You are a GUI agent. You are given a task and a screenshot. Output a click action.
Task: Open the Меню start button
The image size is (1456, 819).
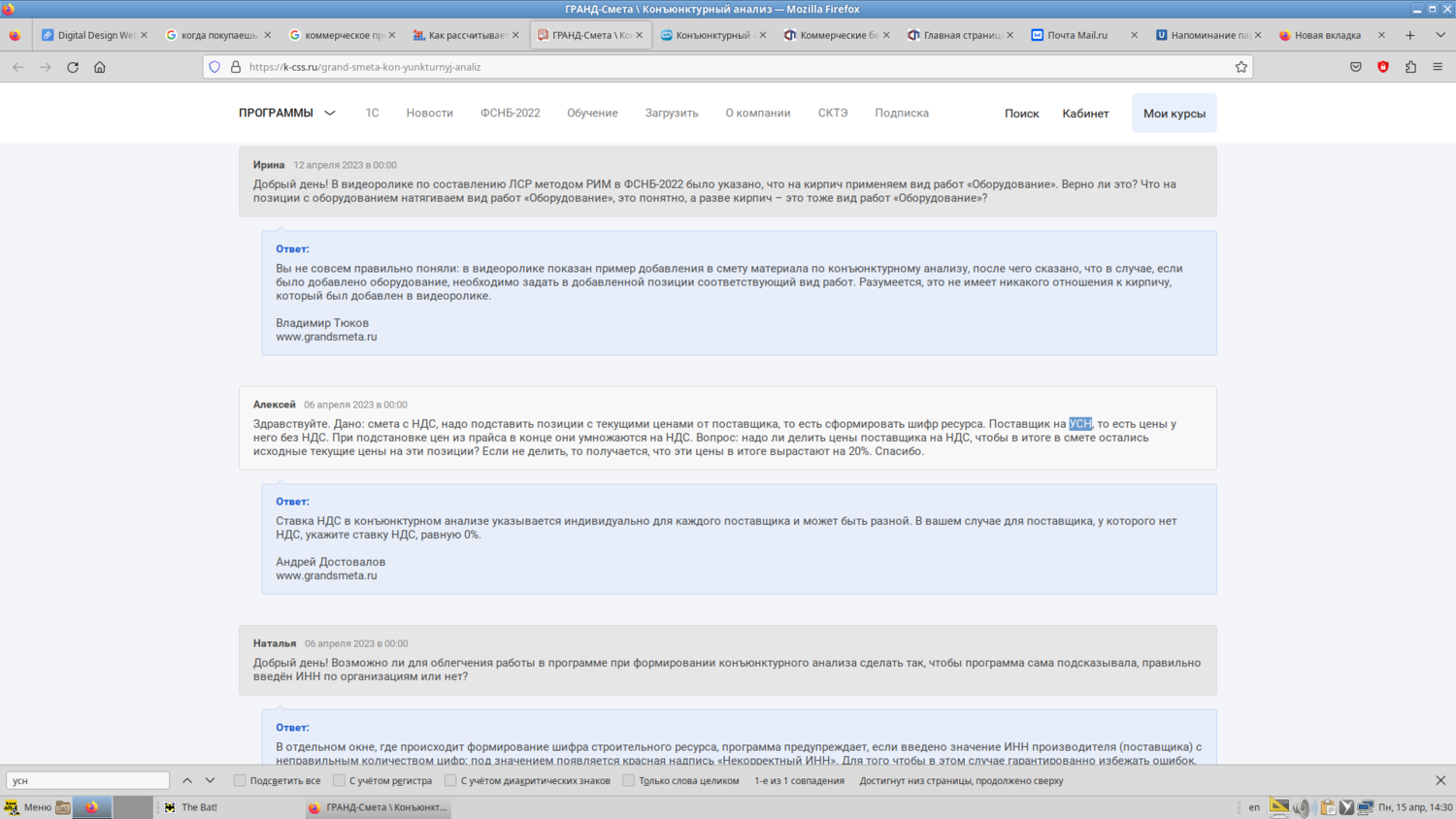click(28, 807)
